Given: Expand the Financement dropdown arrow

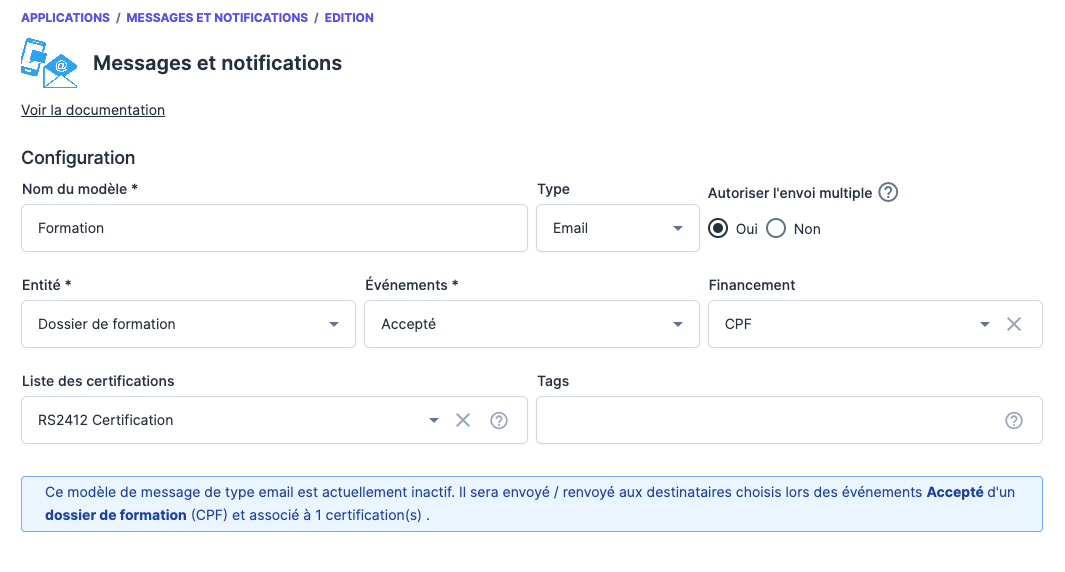Looking at the screenshot, I should point(985,324).
